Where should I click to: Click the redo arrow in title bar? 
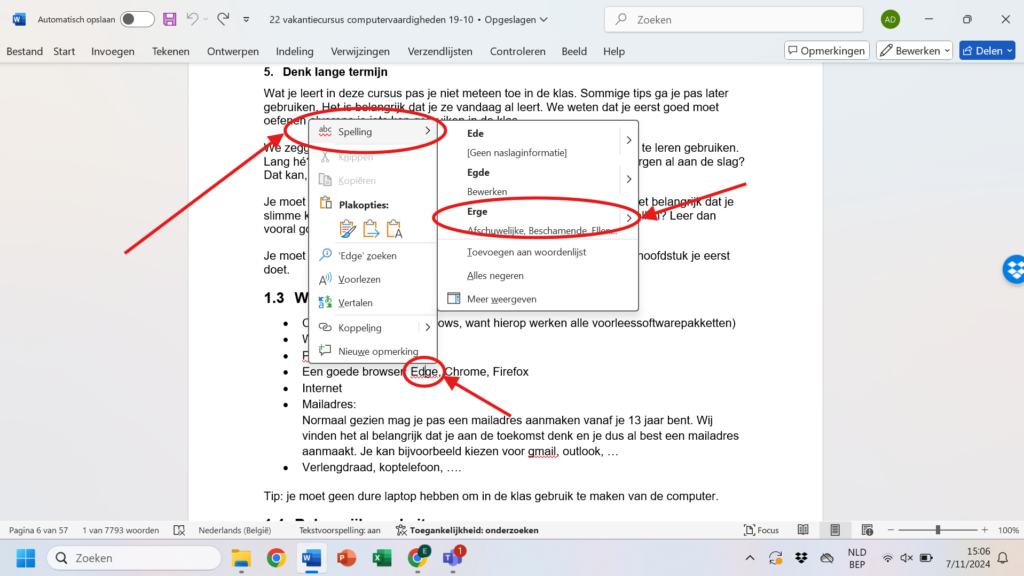coord(222,19)
